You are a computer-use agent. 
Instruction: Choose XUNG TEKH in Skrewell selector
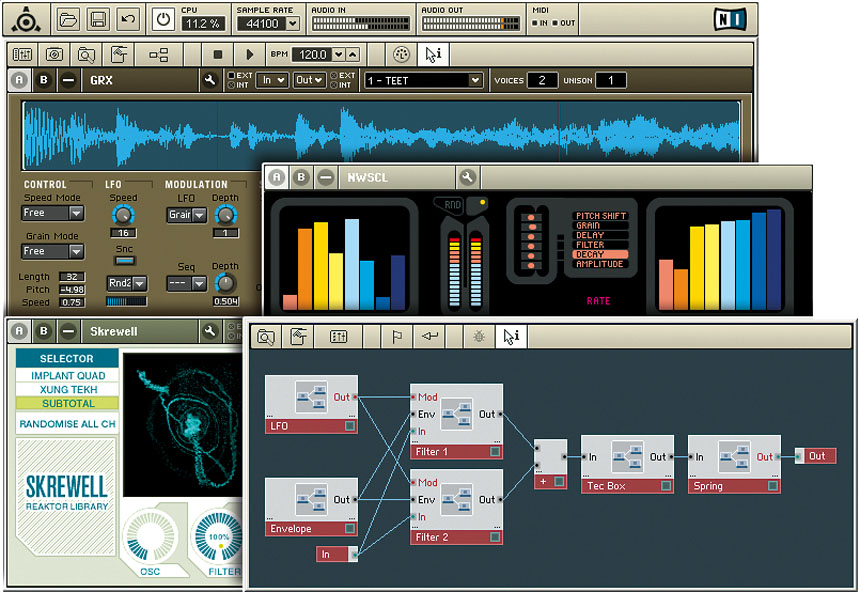coord(67,390)
